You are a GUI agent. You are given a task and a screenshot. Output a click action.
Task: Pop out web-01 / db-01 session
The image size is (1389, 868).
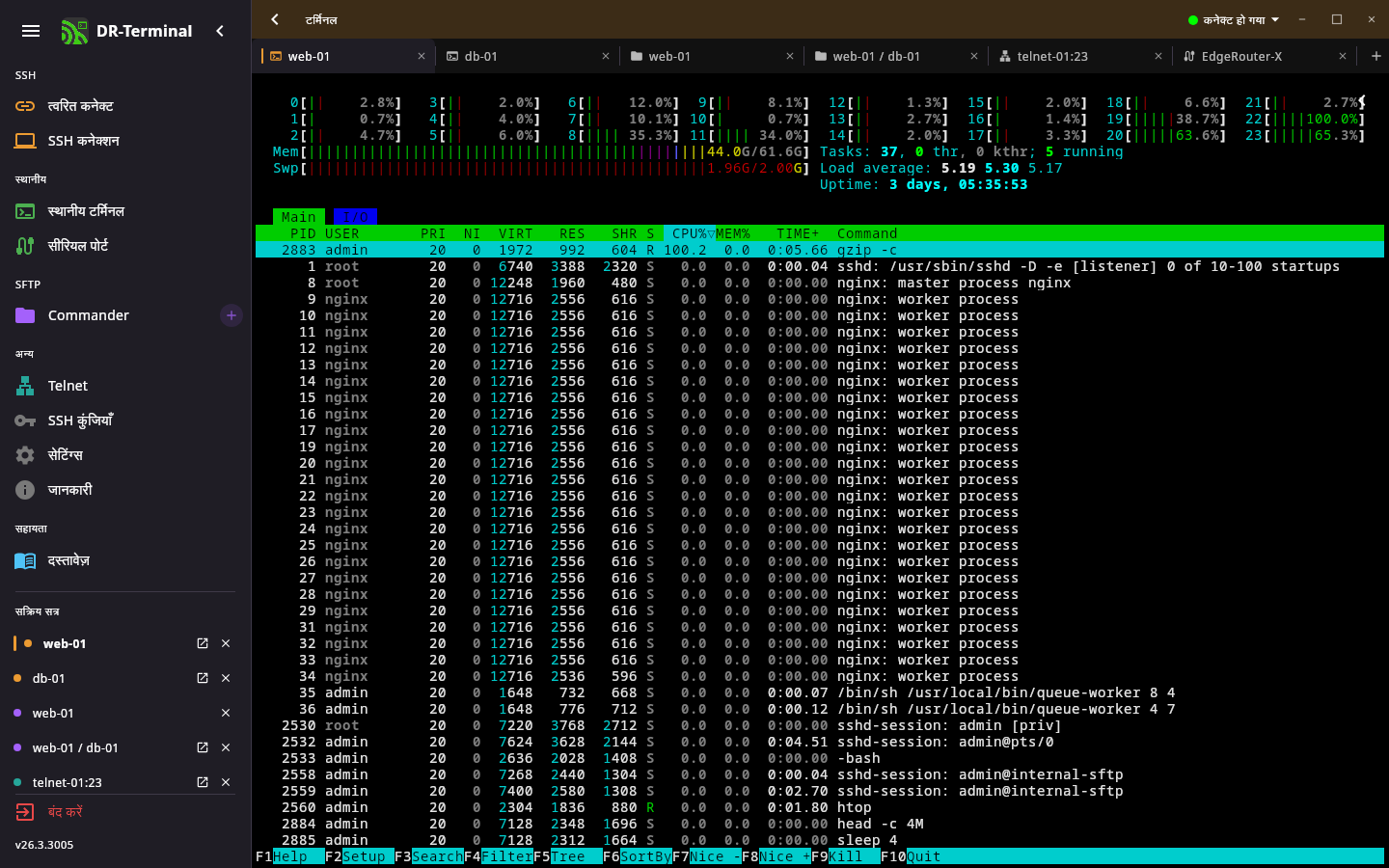point(203,747)
